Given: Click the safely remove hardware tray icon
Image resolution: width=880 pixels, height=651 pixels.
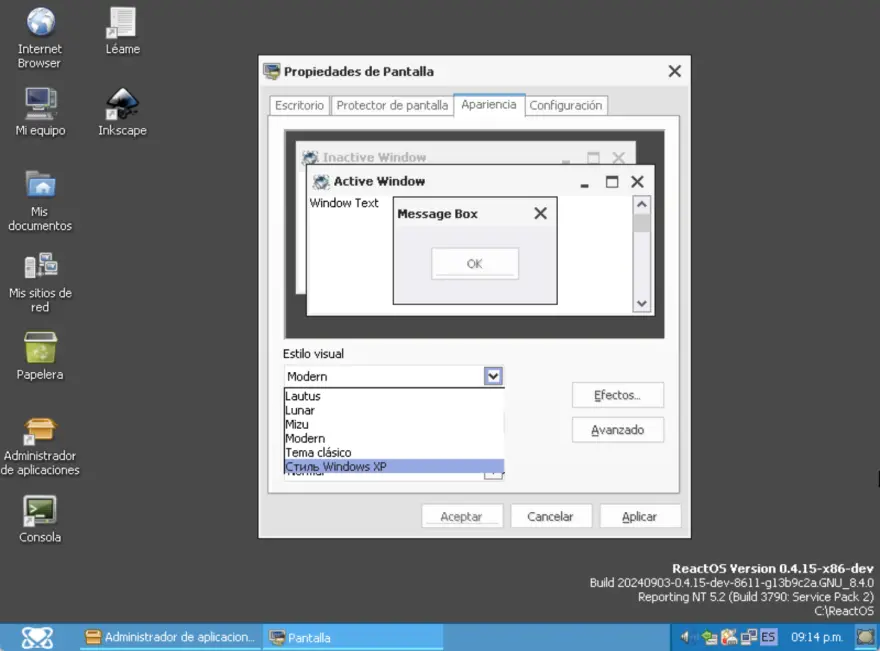Looking at the screenshot, I should tap(709, 637).
